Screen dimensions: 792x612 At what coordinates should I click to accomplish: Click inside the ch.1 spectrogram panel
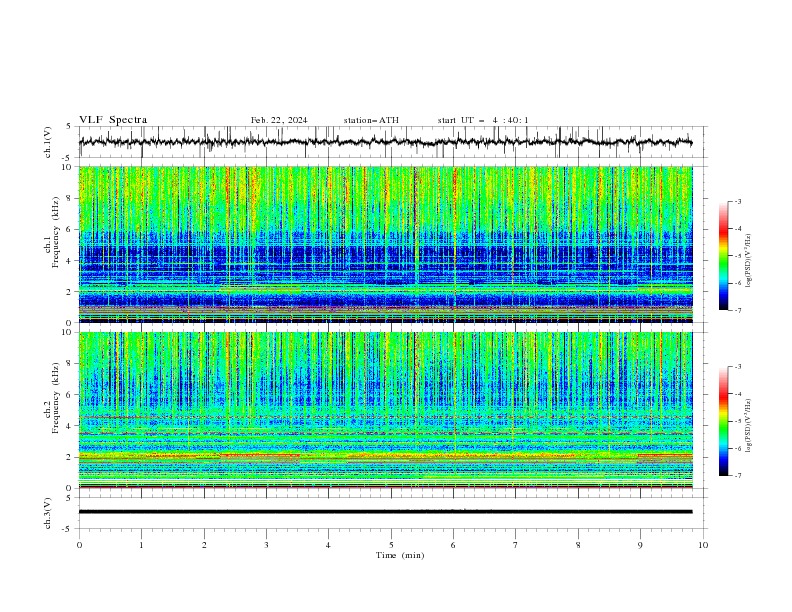pyautogui.click(x=385, y=244)
